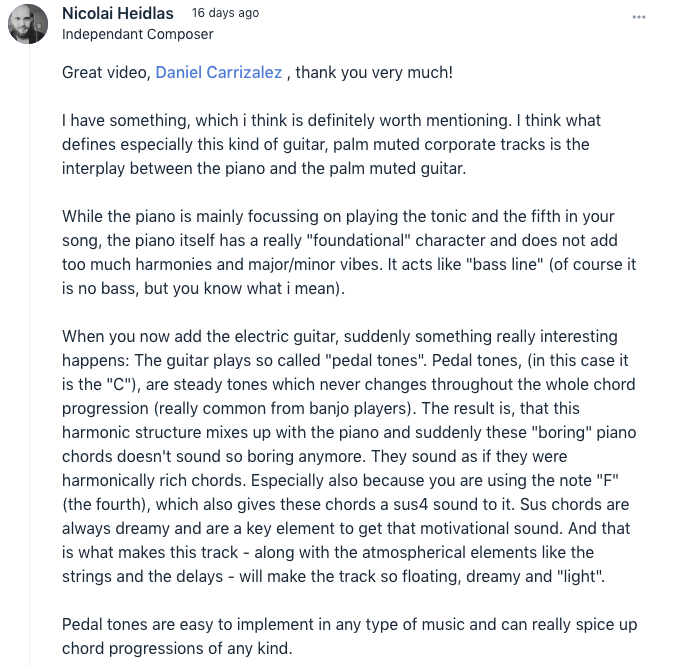Click the paragraph starting "While the piano"
Screen dimensions: 673x667
(349, 252)
